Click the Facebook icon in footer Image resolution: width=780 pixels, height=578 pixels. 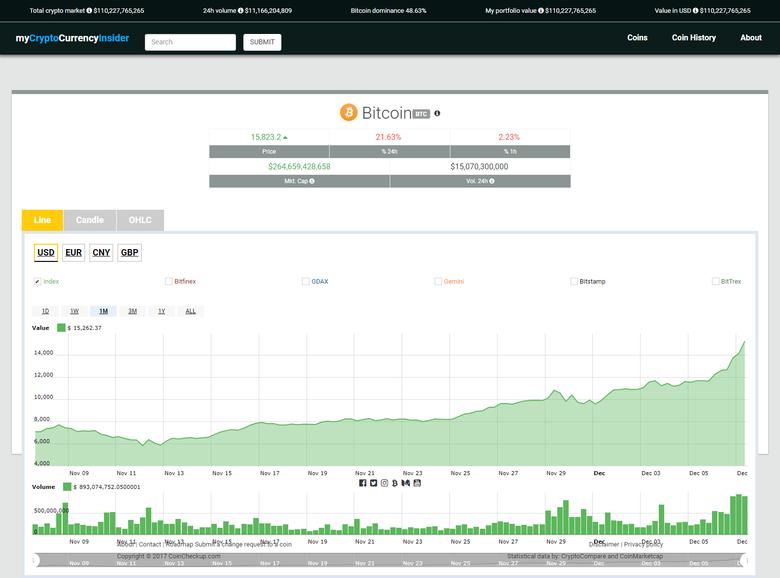(x=363, y=483)
